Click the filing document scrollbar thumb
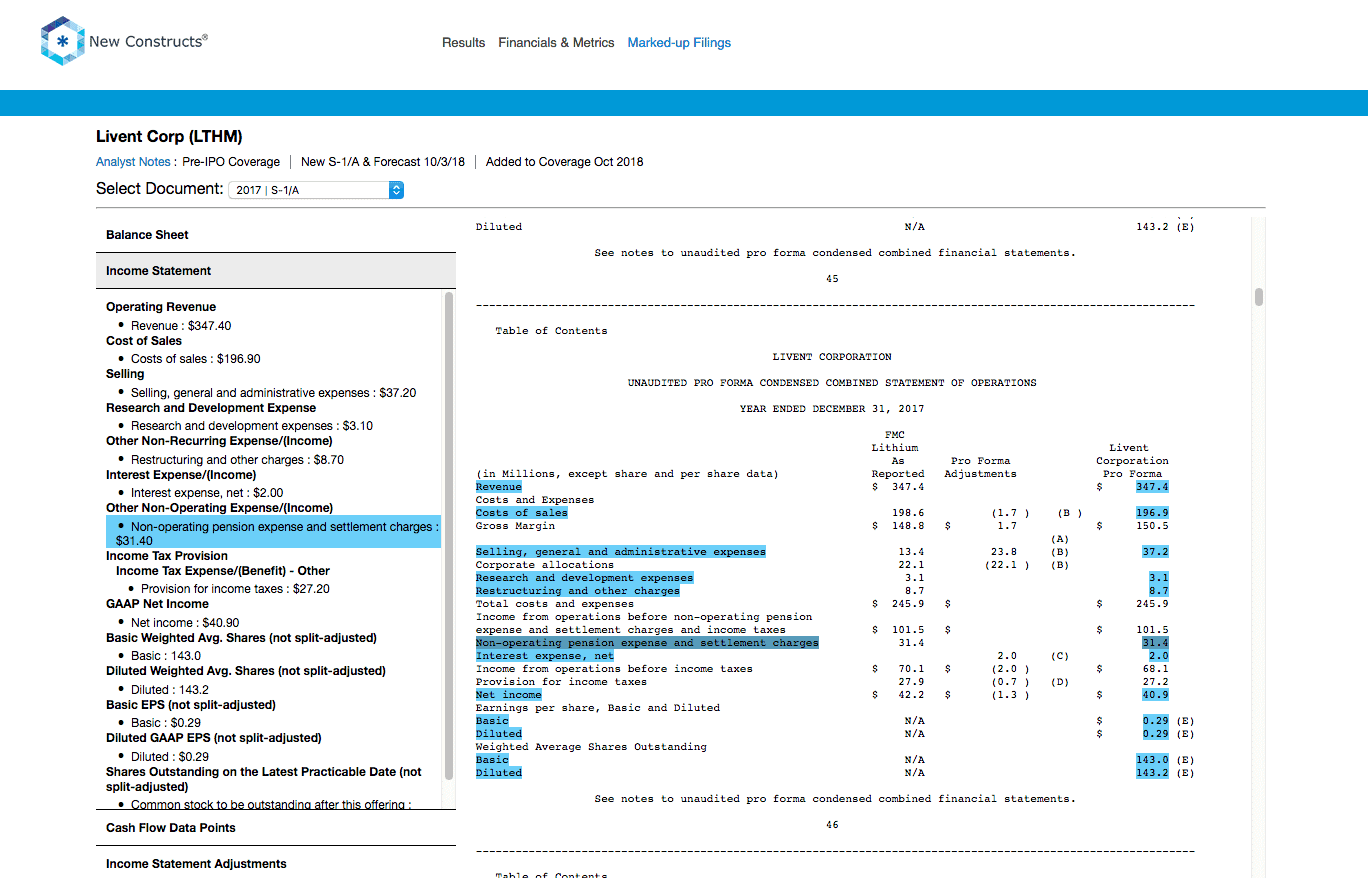This screenshot has width=1368, height=878. [1259, 297]
